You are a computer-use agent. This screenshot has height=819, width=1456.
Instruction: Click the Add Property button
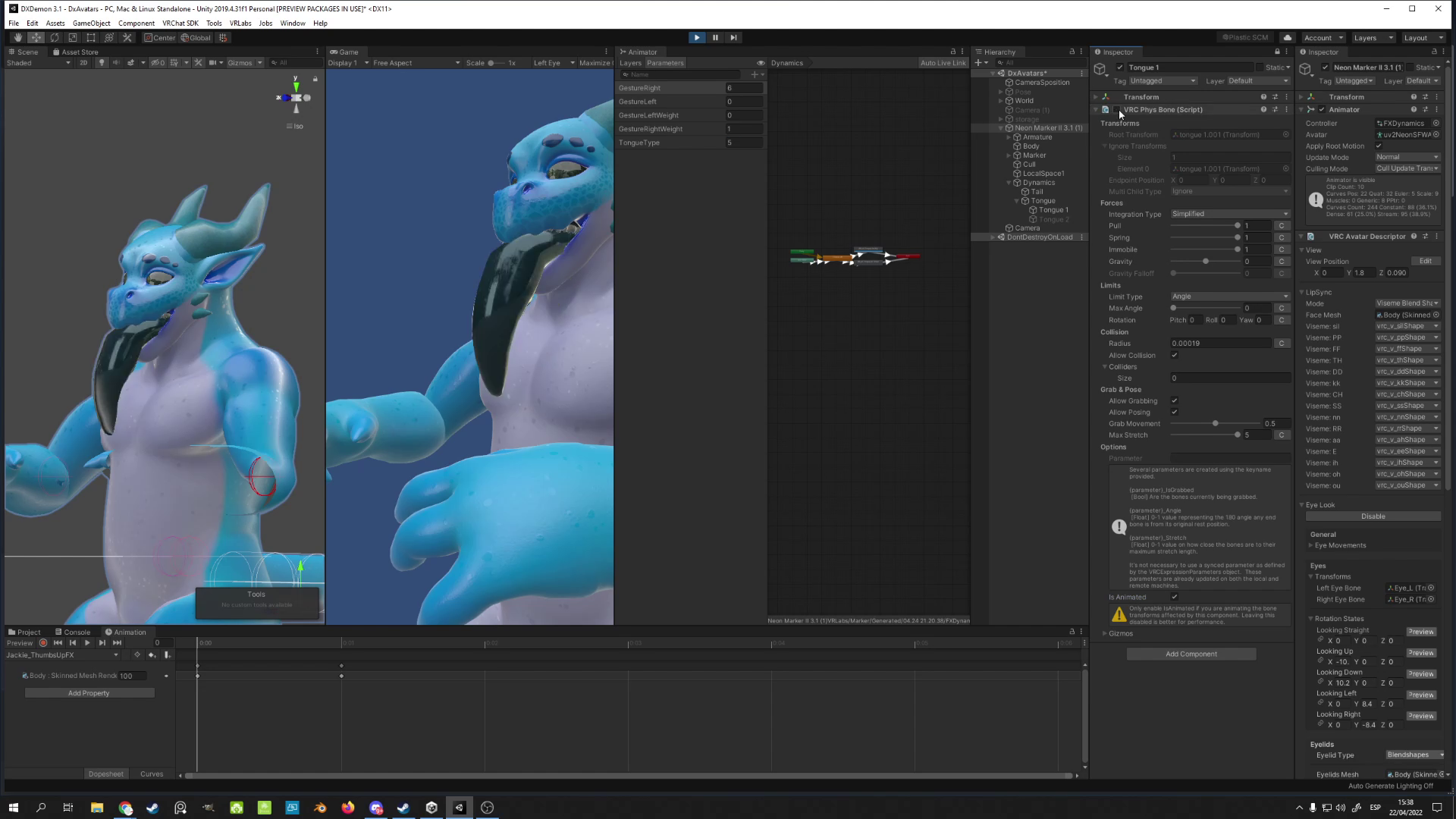coord(89,693)
